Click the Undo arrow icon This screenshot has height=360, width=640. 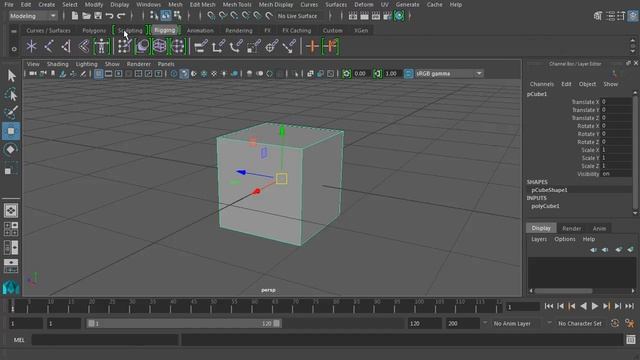[109, 16]
